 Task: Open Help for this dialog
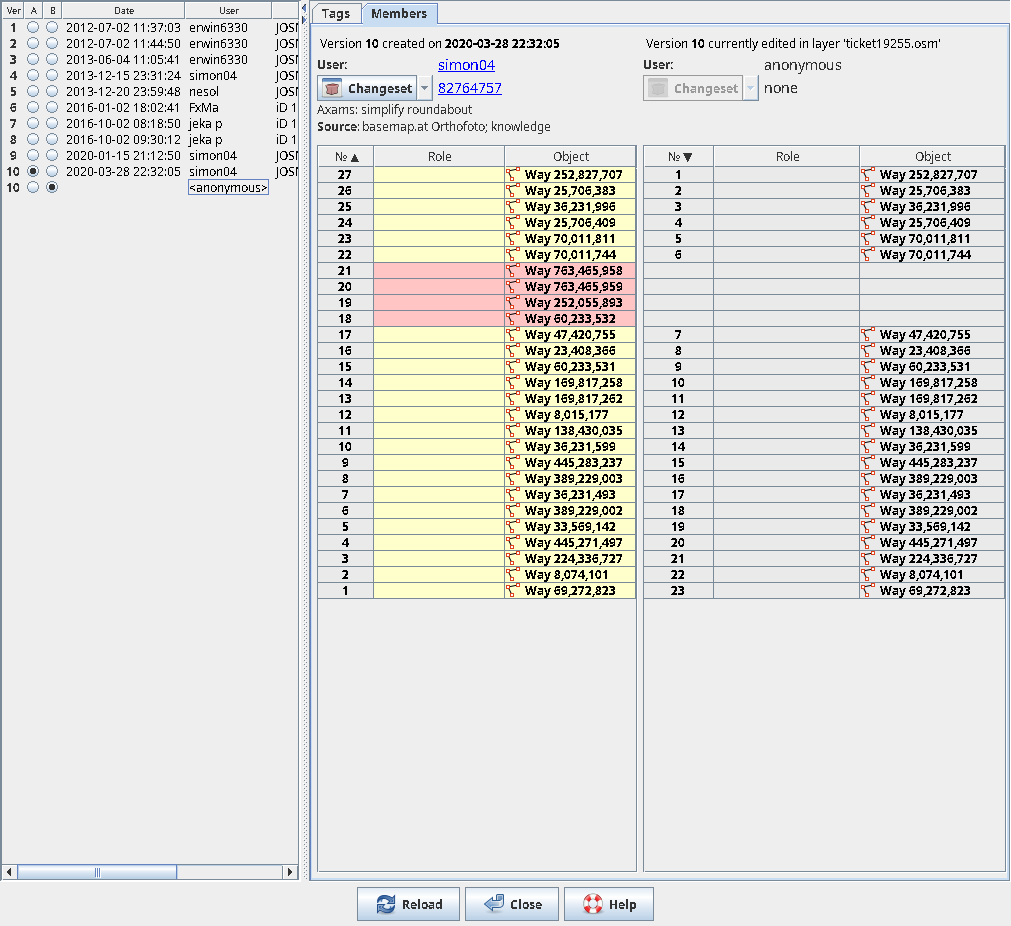click(609, 904)
